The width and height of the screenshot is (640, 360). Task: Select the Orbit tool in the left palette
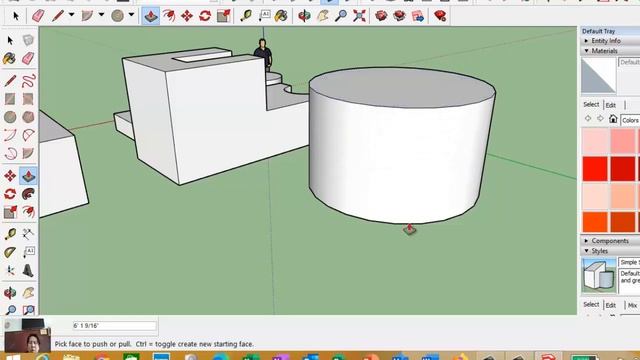pyautogui.click(x=10, y=292)
